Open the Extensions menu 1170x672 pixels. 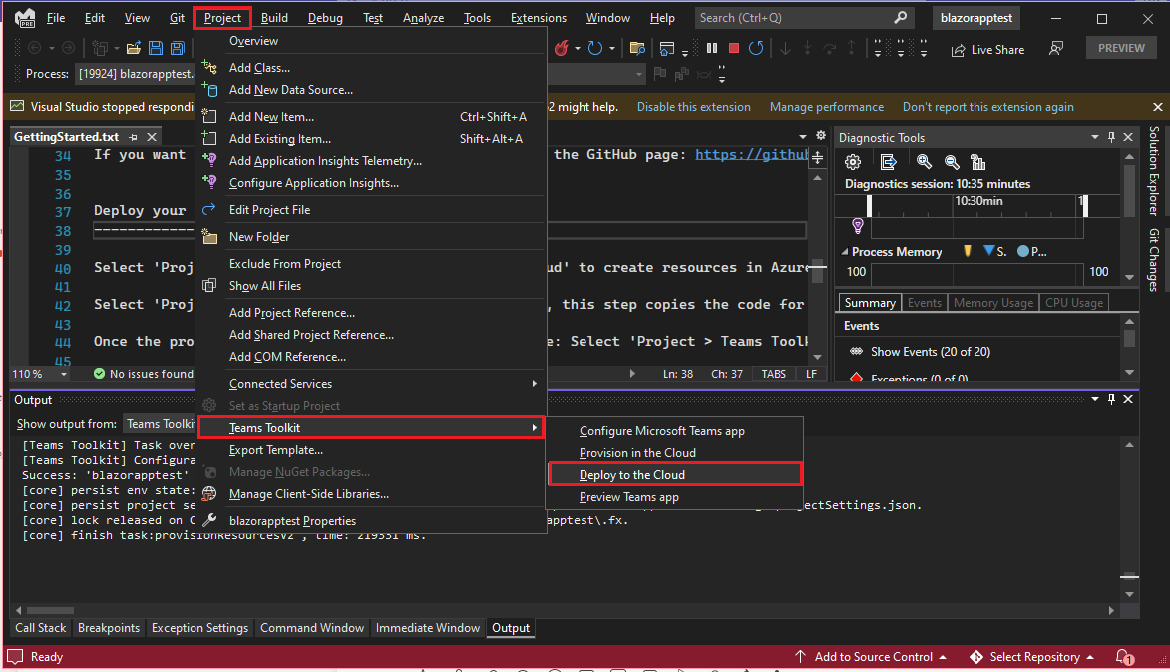pyautogui.click(x=539, y=18)
